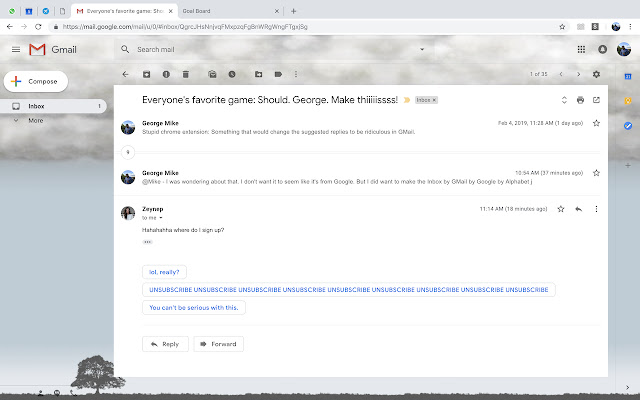Choose the UNSUBSCRIBE smart reply
Image resolution: width=640 pixels, height=400 pixels.
tap(349, 290)
